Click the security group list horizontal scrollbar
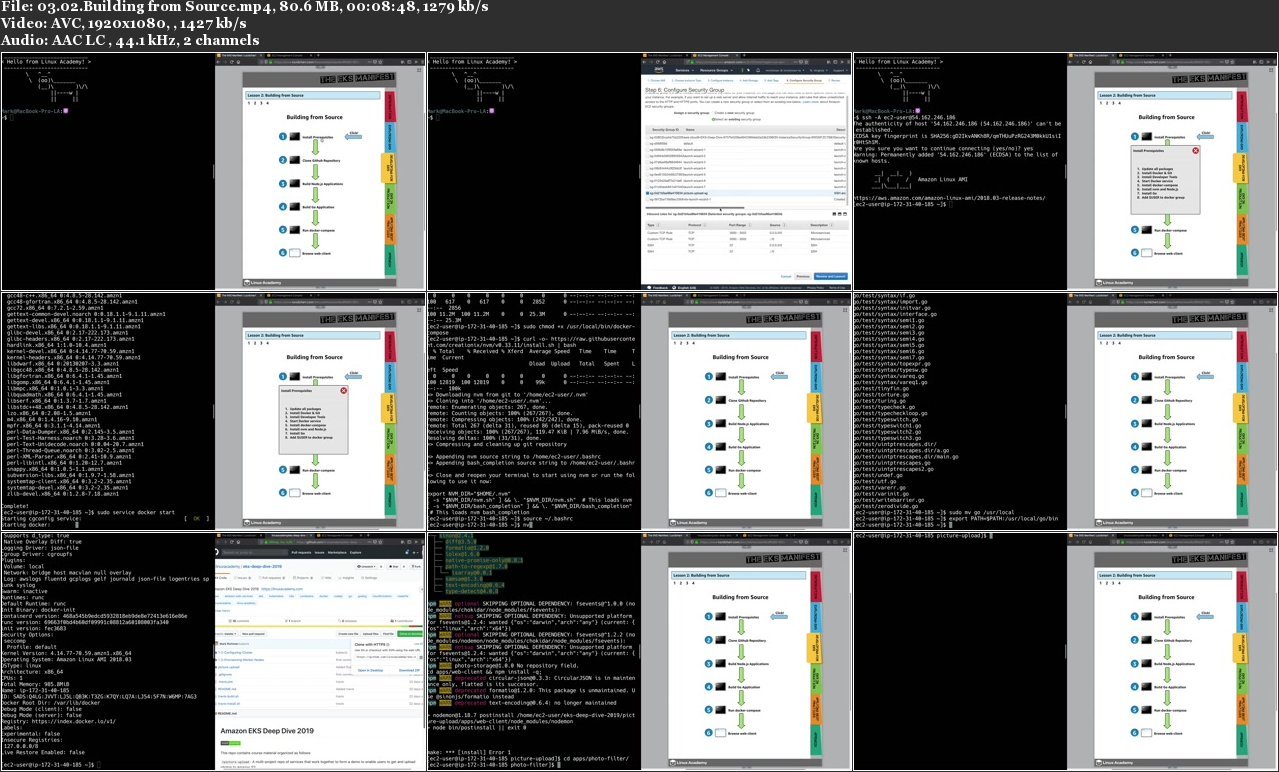The width and height of the screenshot is (1279, 772). (x=694, y=208)
